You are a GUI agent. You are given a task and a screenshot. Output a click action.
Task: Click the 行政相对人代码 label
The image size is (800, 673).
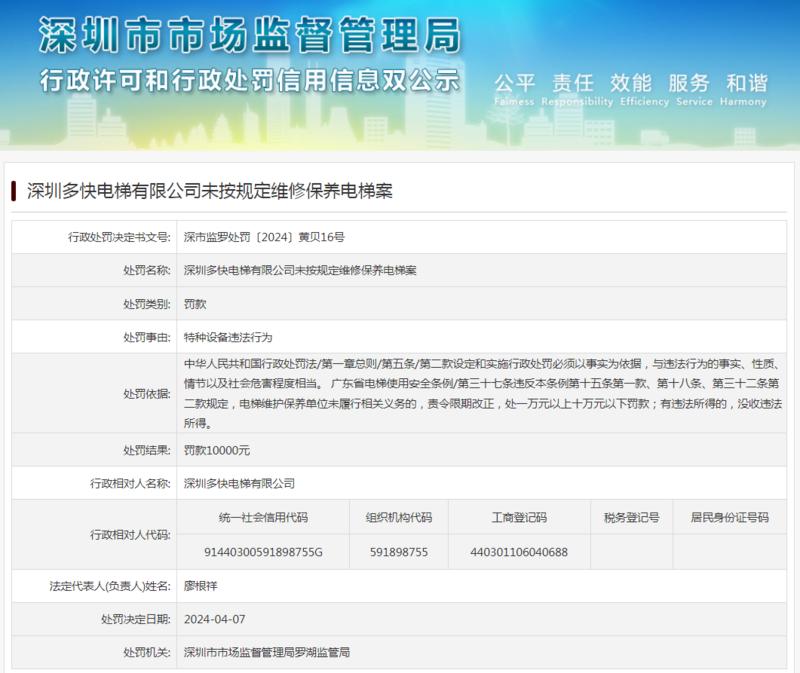point(130,535)
